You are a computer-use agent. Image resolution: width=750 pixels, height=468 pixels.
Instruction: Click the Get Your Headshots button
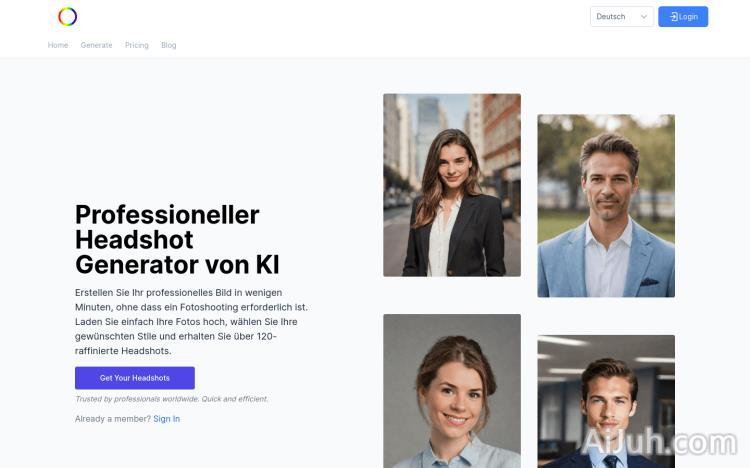(135, 378)
